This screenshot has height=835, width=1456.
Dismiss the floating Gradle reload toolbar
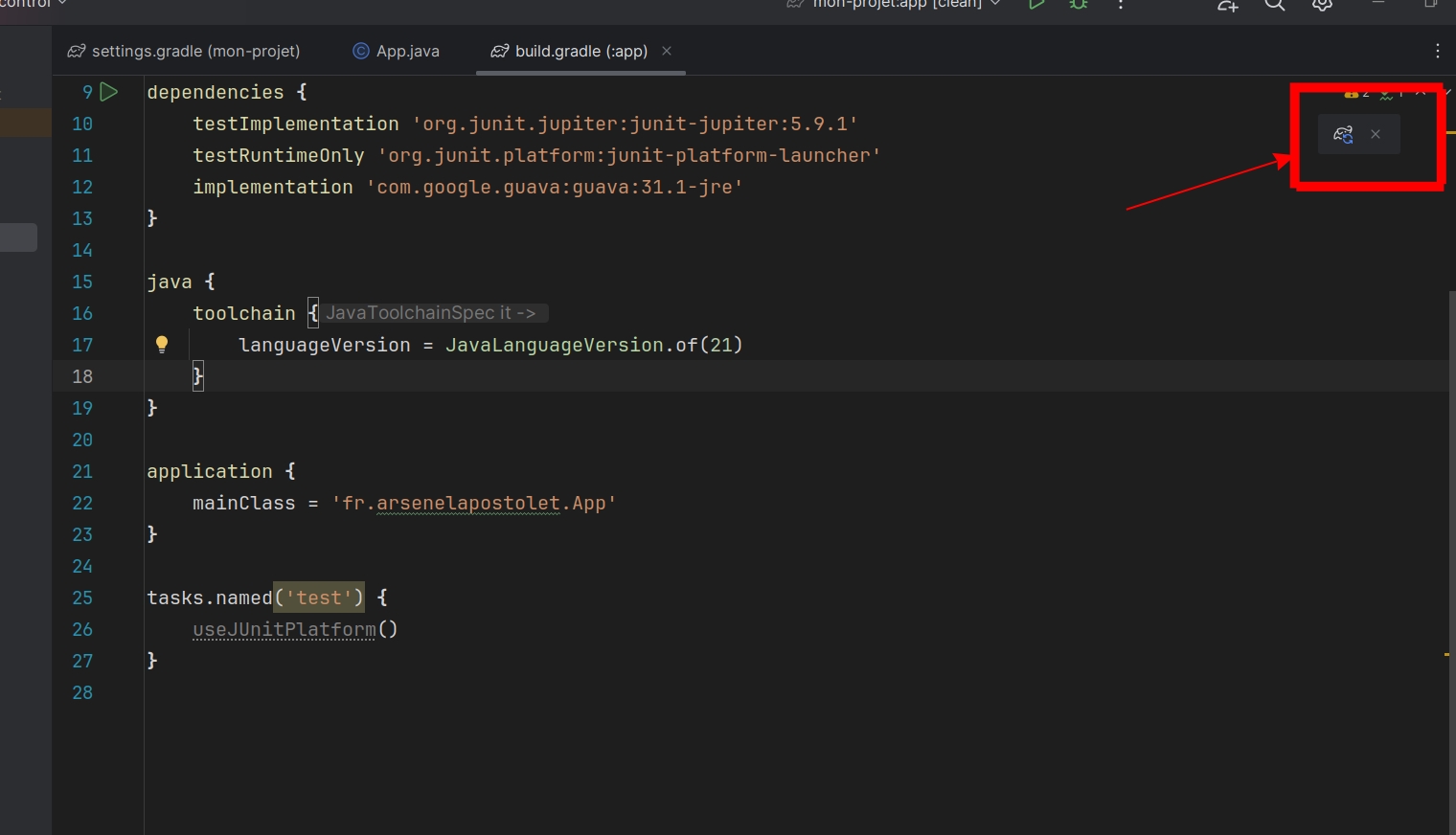pyautogui.click(x=1376, y=134)
